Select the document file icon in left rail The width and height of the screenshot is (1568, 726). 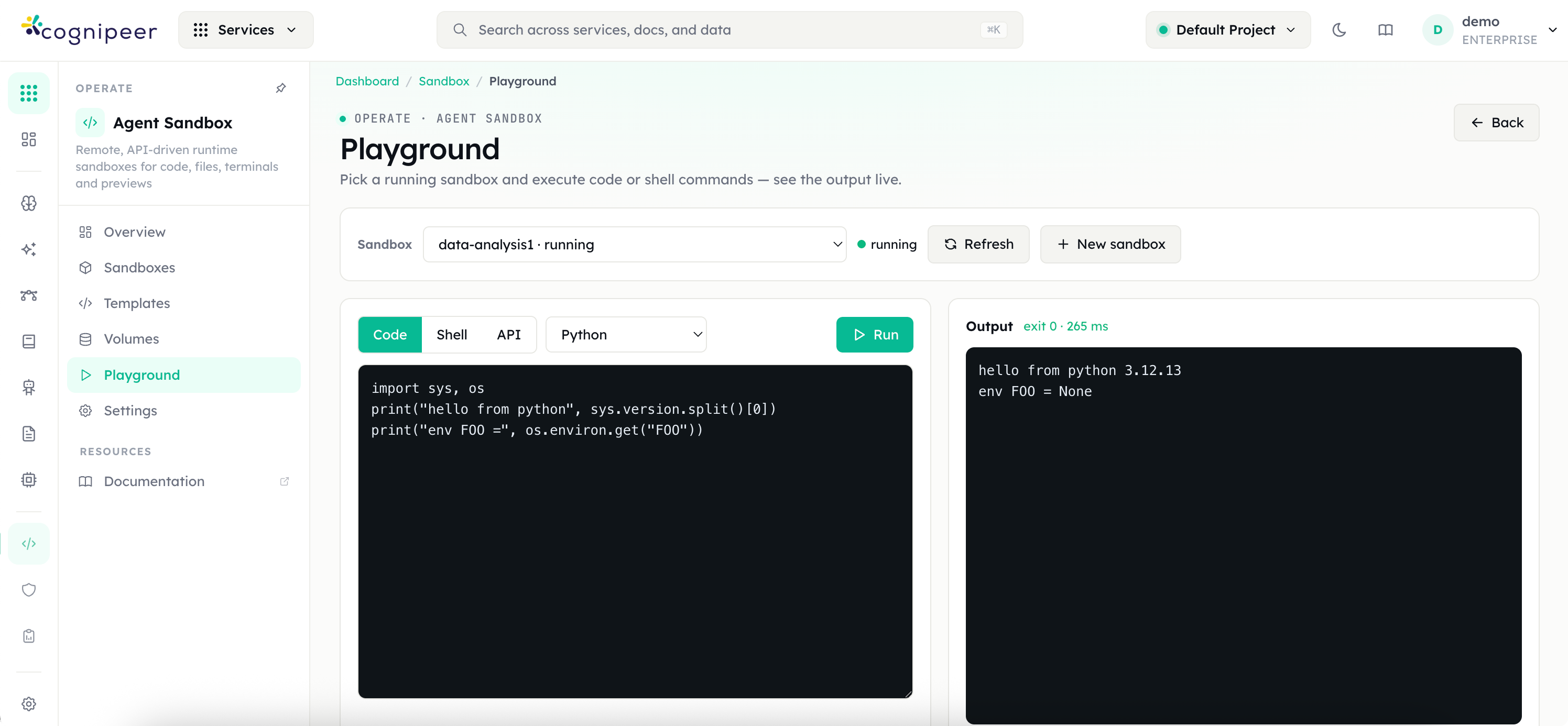point(29,434)
